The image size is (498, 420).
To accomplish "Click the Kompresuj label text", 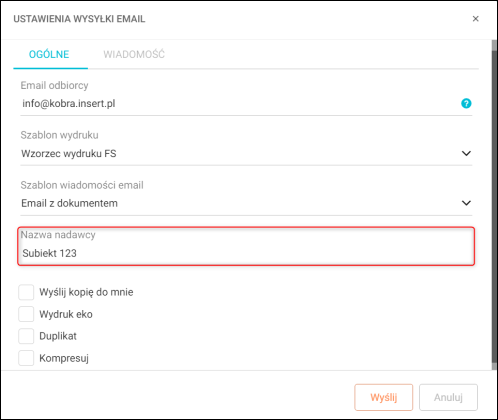I will pos(64,358).
